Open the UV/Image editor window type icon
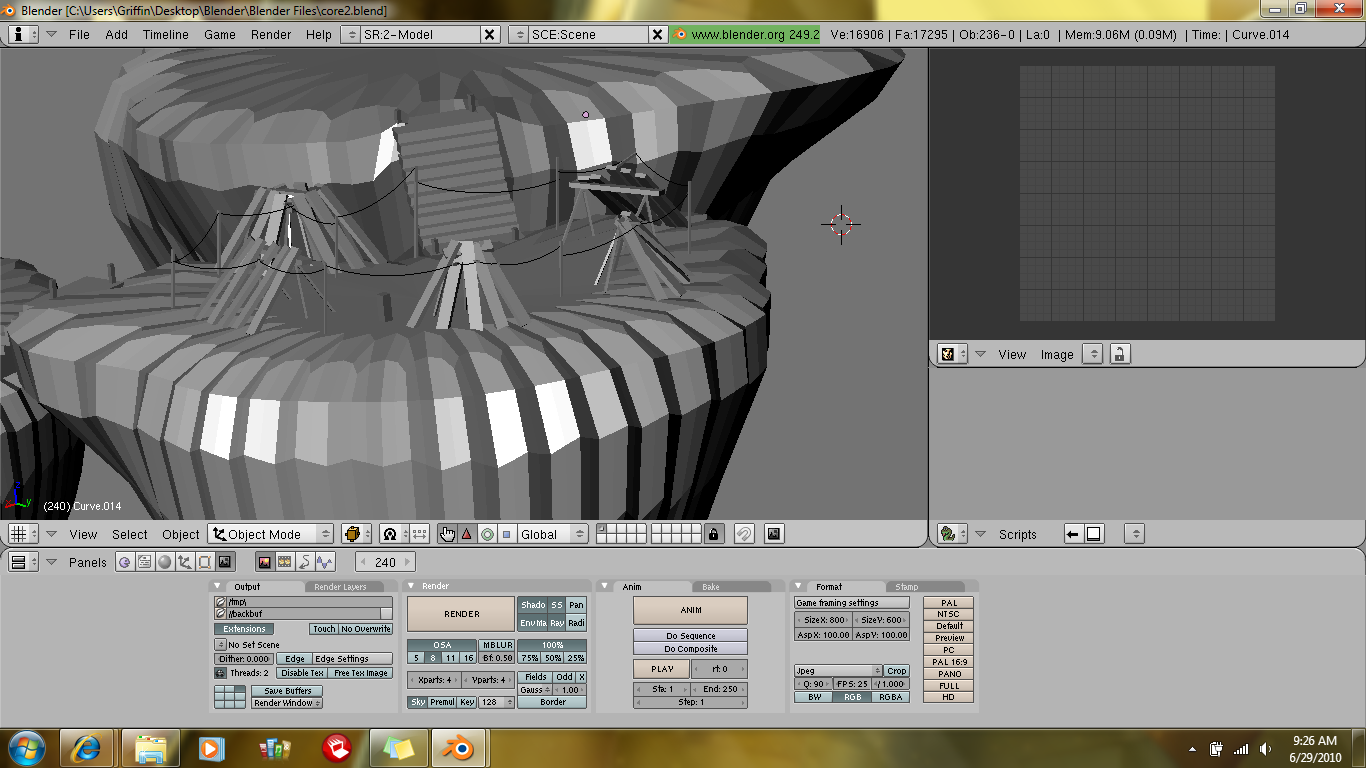 tap(953, 354)
